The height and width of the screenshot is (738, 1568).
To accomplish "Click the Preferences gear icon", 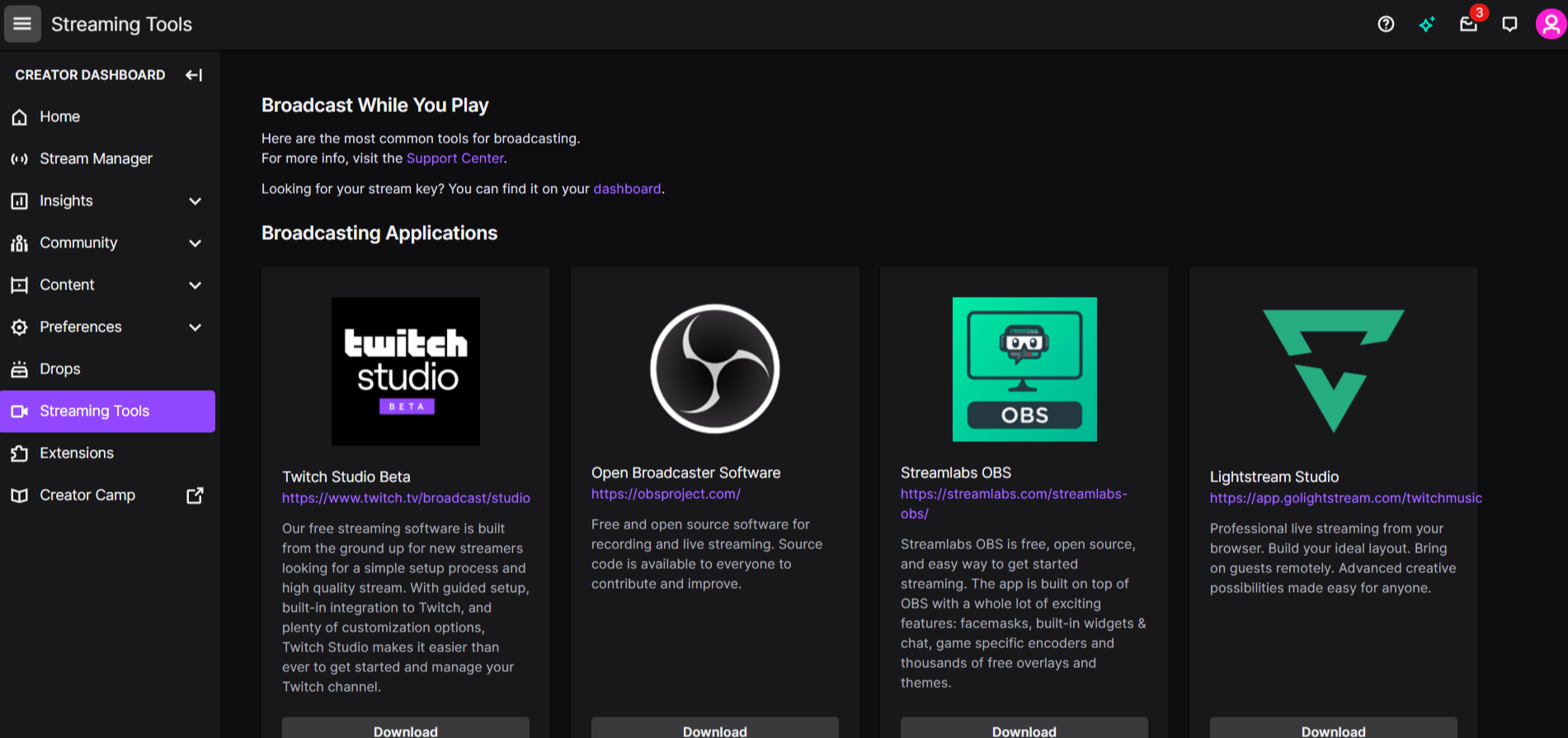I will (20, 327).
